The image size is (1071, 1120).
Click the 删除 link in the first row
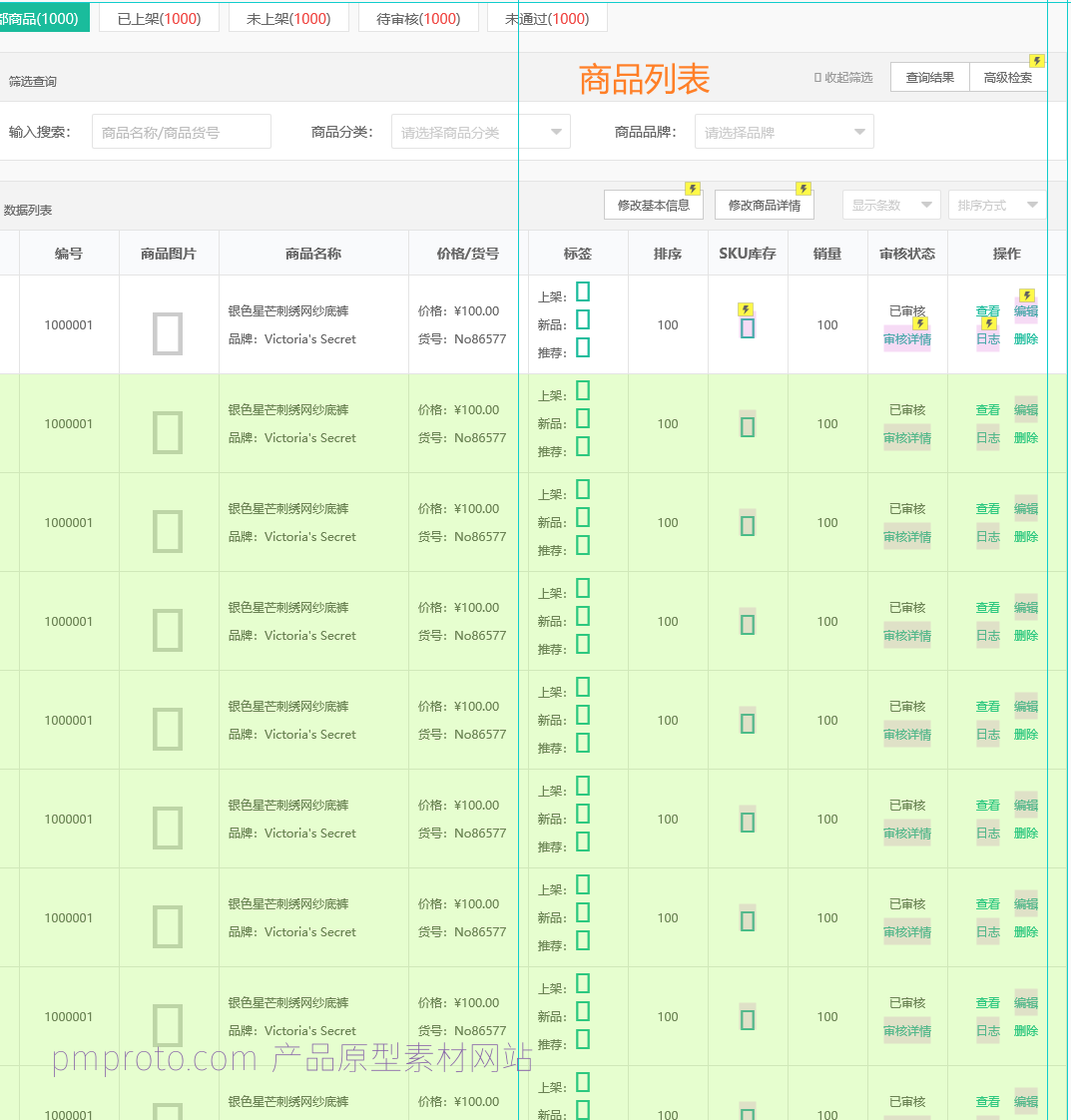[1026, 338]
